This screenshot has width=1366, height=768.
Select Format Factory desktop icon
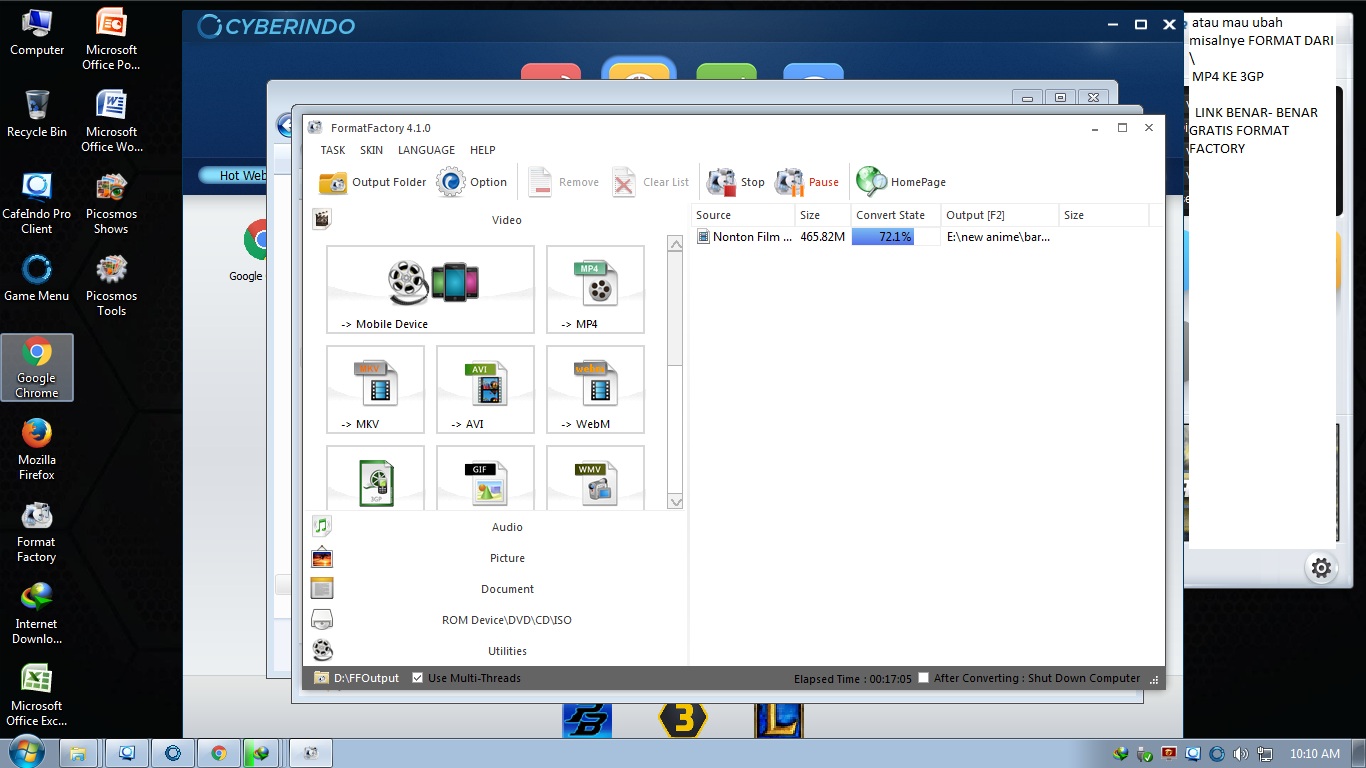click(37, 531)
